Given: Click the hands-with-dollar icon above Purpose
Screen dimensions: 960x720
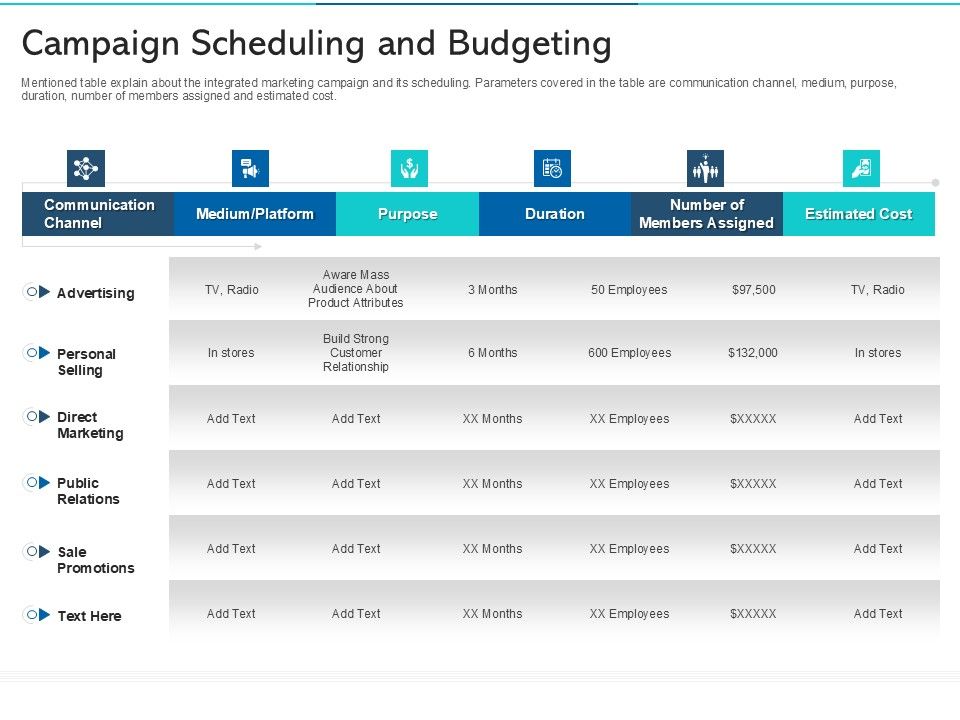Looking at the screenshot, I should (x=409, y=169).
